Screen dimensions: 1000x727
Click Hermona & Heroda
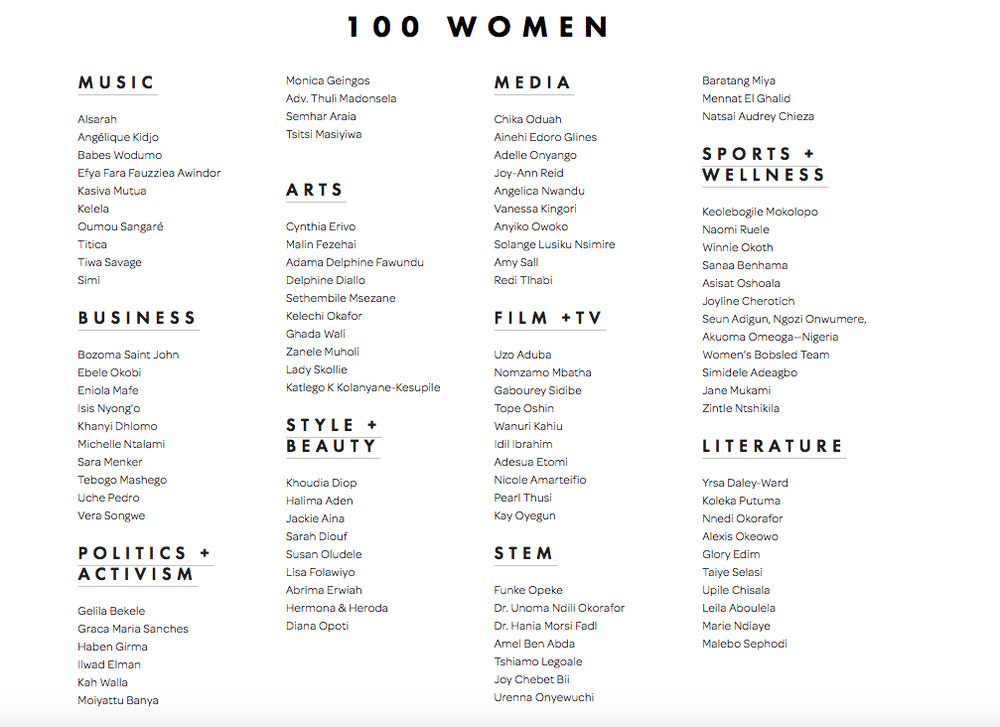[x=337, y=608]
